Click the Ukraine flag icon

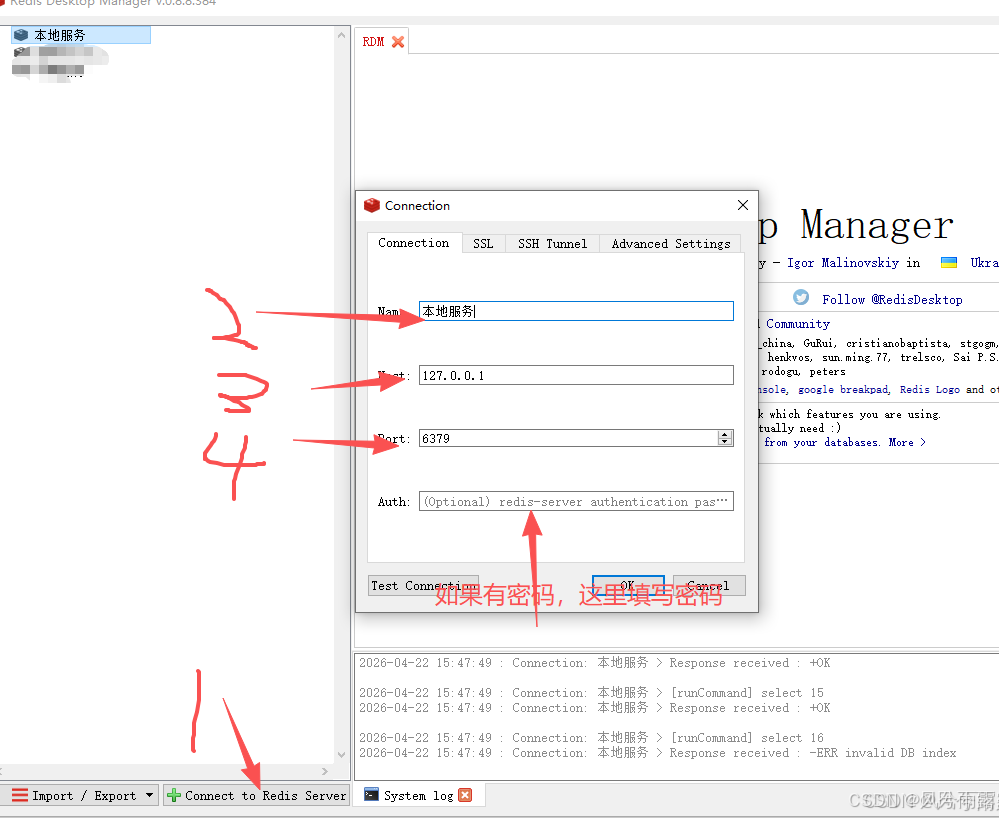pos(949,262)
